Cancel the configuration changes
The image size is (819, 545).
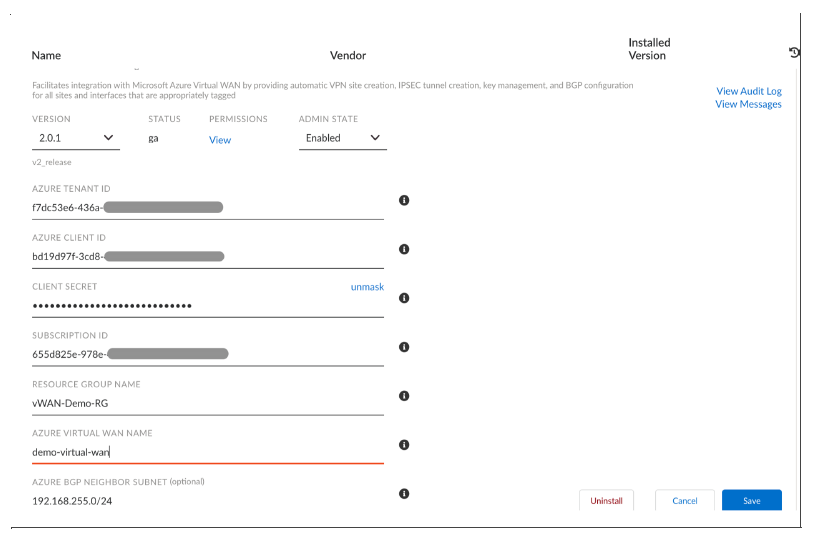pyautogui.click(x=684, y=501)
